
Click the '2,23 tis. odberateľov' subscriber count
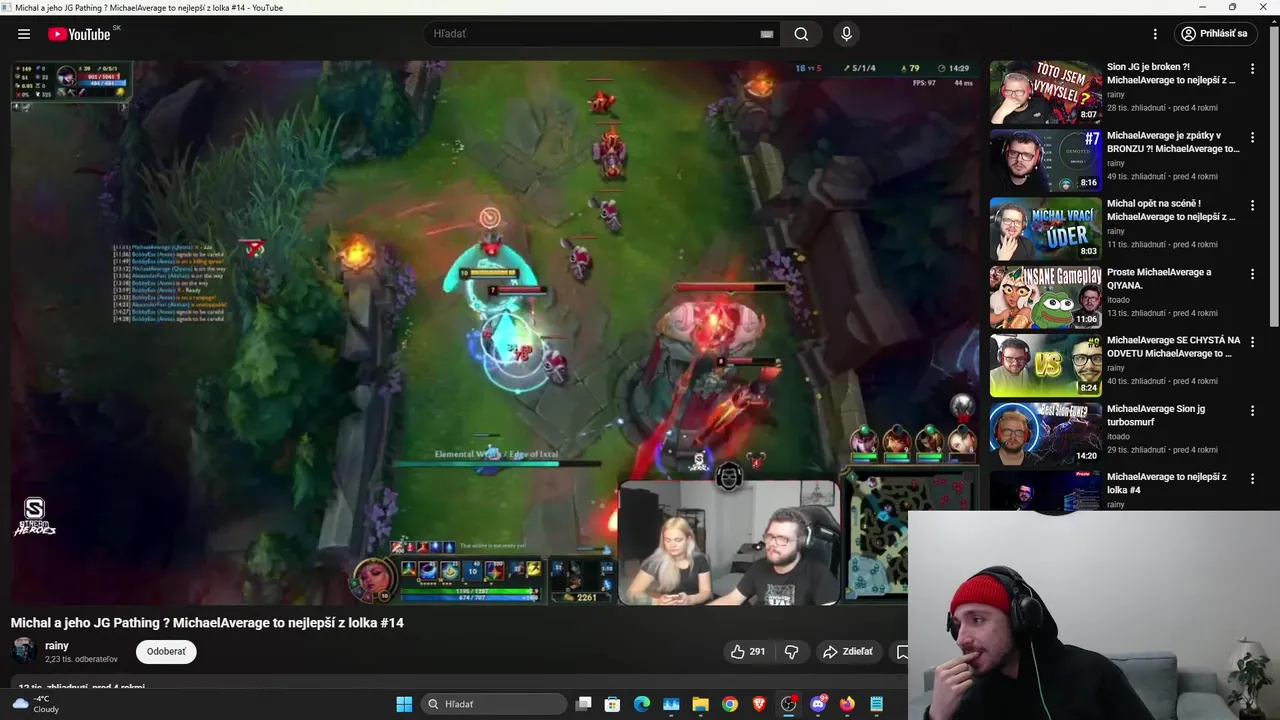[81, 659]
